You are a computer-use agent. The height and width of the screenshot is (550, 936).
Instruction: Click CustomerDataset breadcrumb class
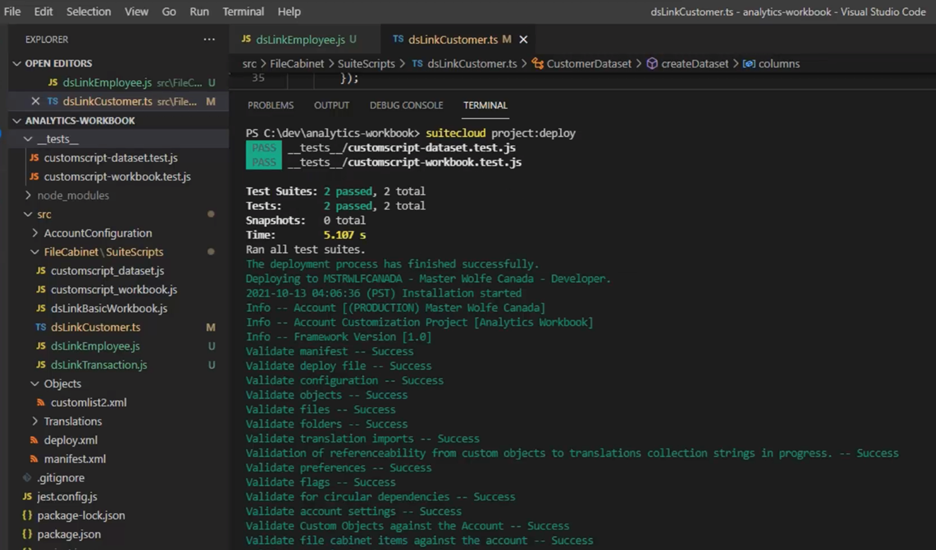click(581, 64)
